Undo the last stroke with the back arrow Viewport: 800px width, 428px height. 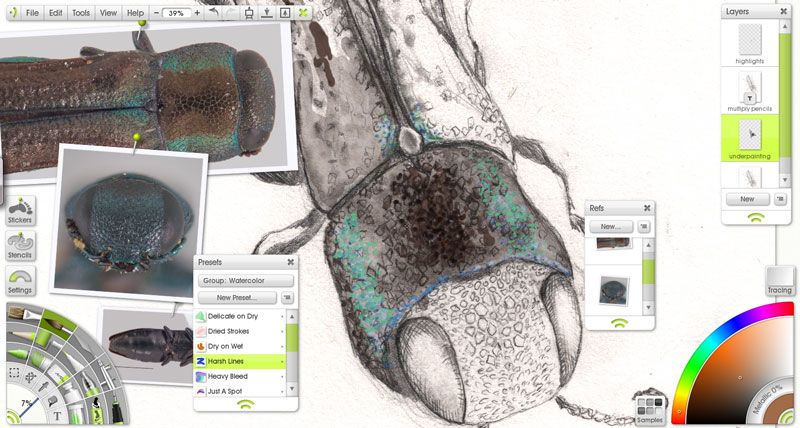coord(214,12)
